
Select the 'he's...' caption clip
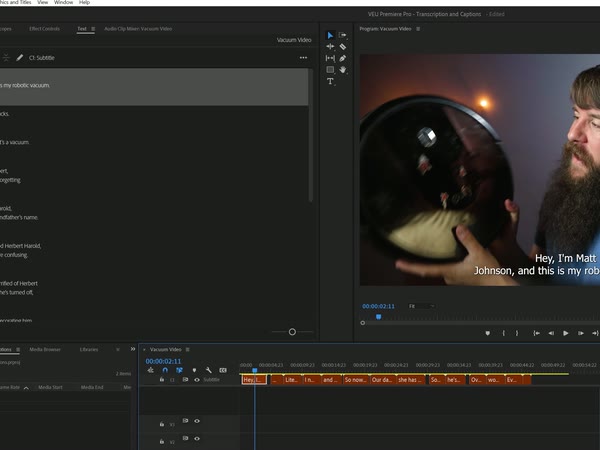455,380
